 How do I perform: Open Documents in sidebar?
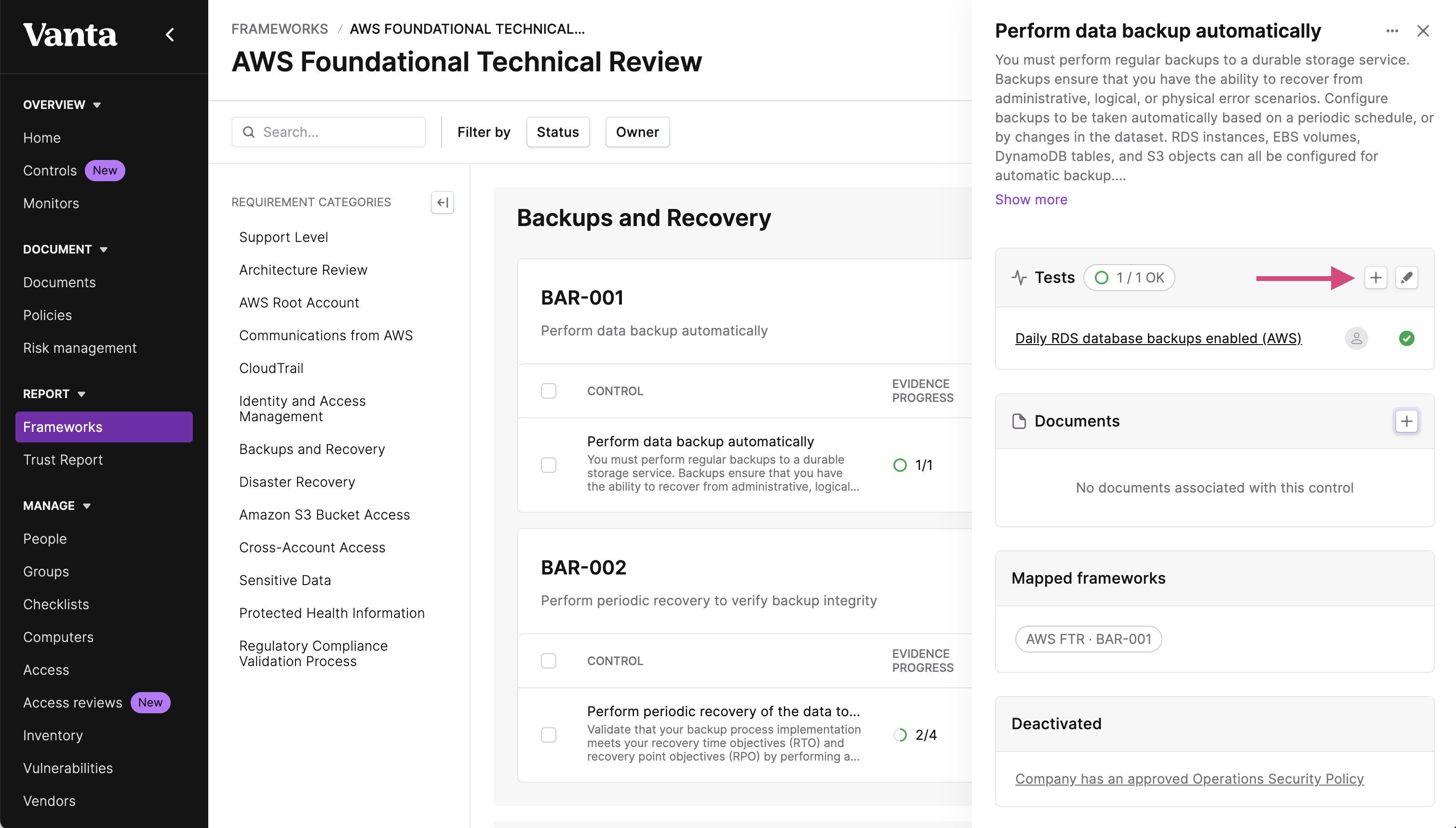pos(59,282)
